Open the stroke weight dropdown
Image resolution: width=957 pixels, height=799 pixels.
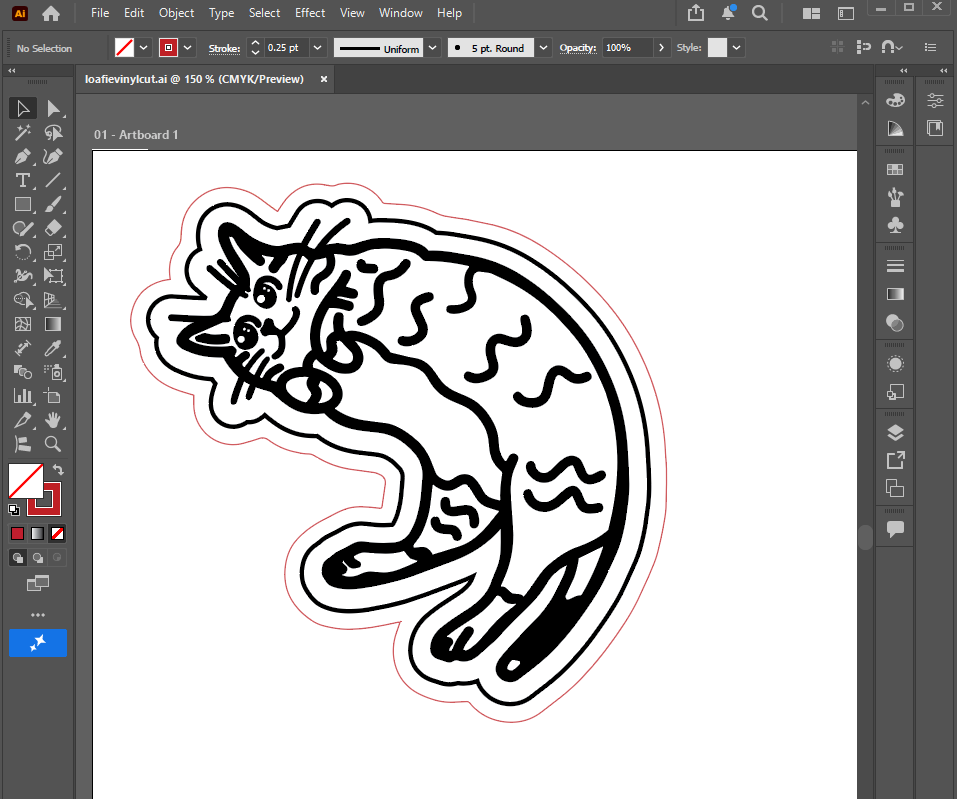tap(317, 47)
